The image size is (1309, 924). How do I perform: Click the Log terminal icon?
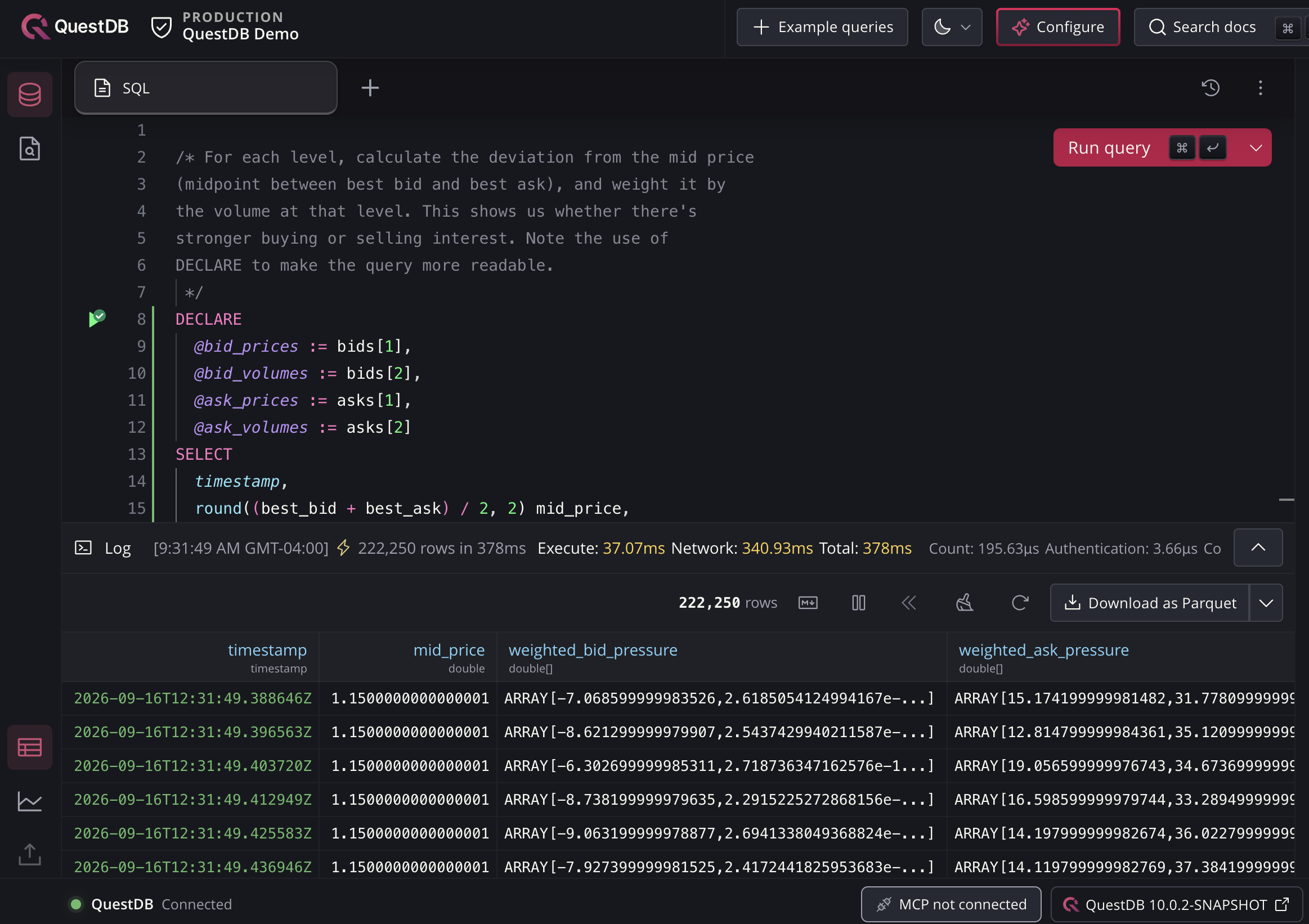point(83,548)
